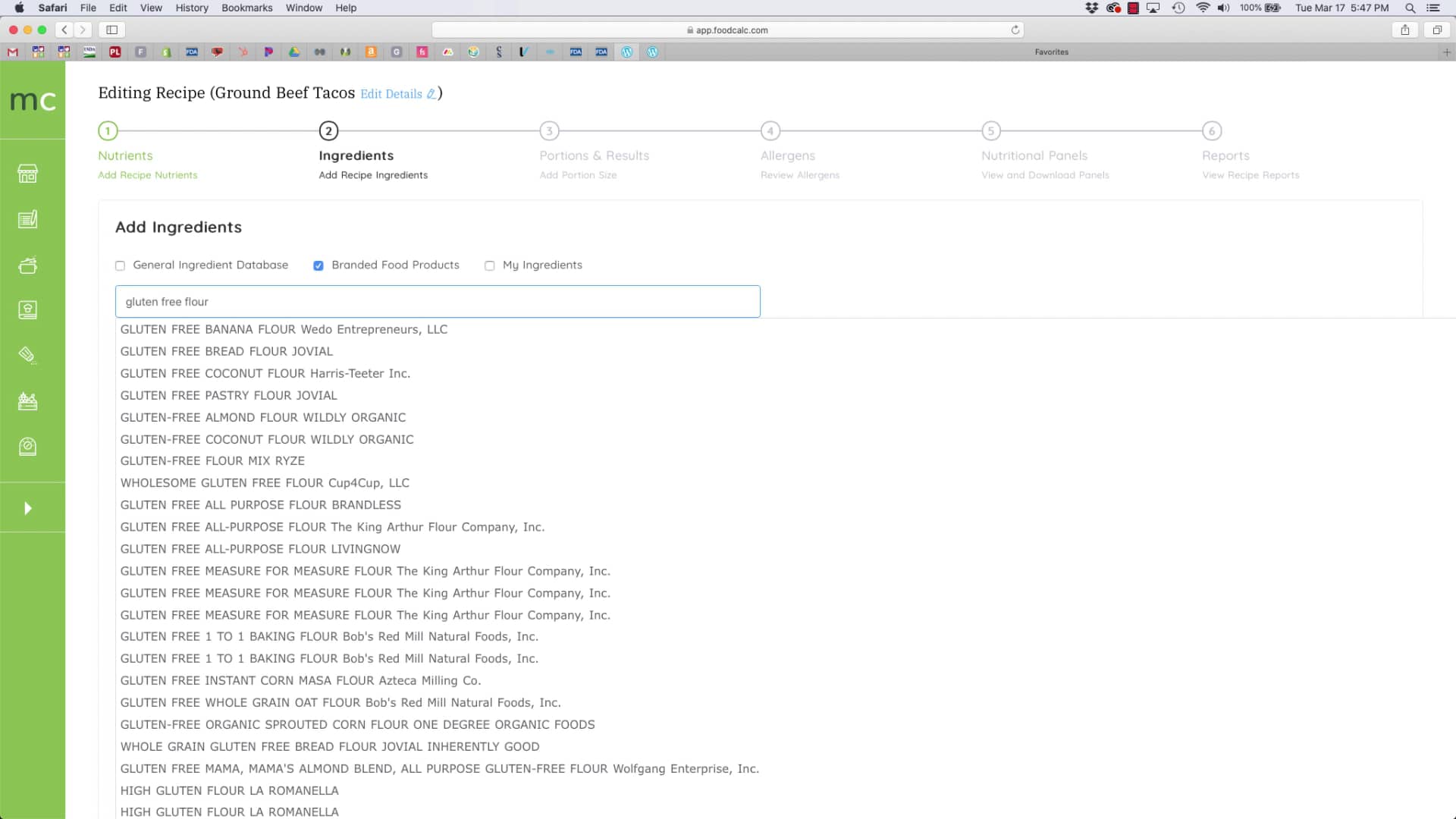Click the app.foodcalc.com address bar
Viewport: 1456px width, 819px height.
click(727, 30)
